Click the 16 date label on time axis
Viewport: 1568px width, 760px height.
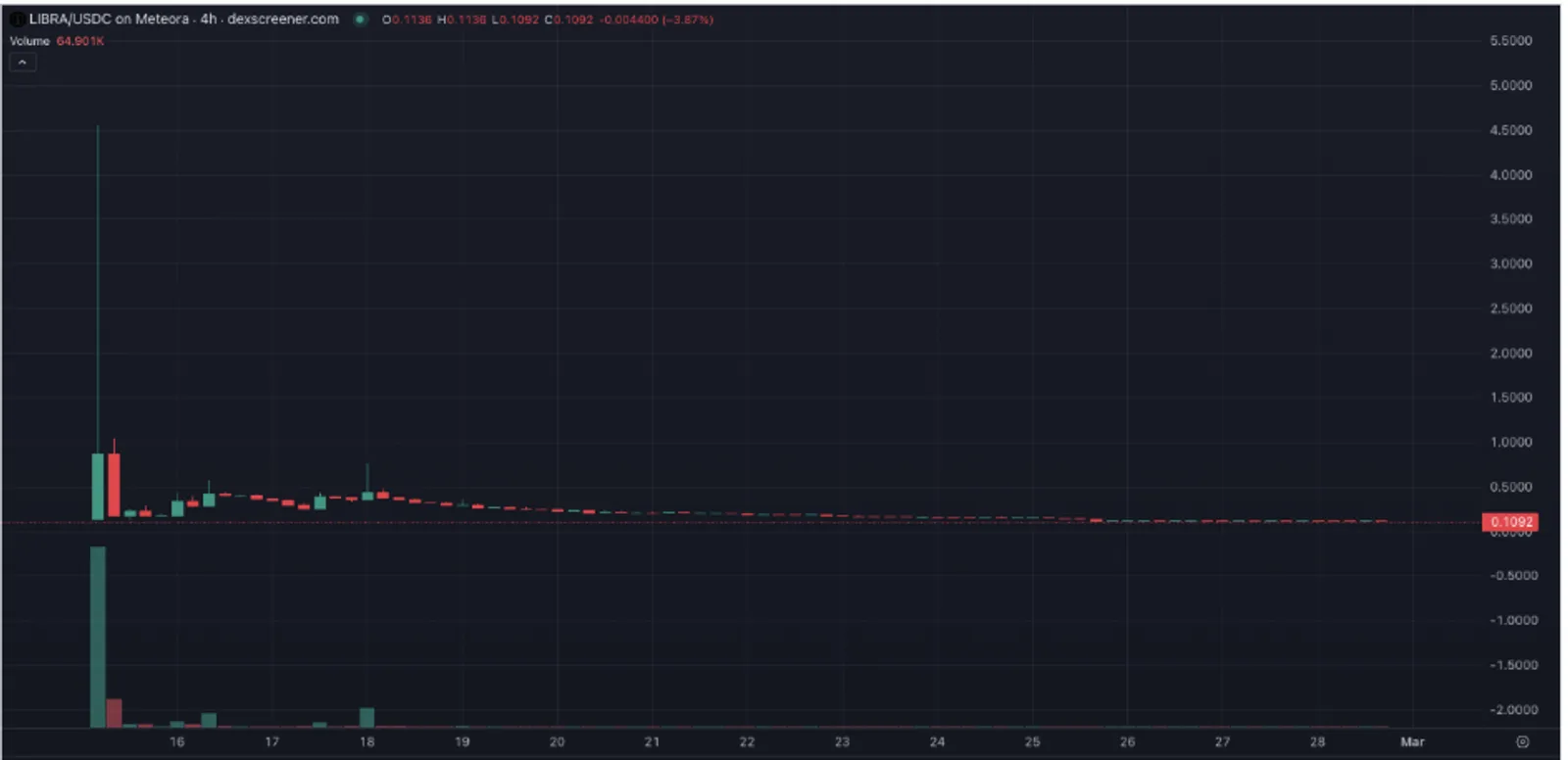click(x=177, y=741)
